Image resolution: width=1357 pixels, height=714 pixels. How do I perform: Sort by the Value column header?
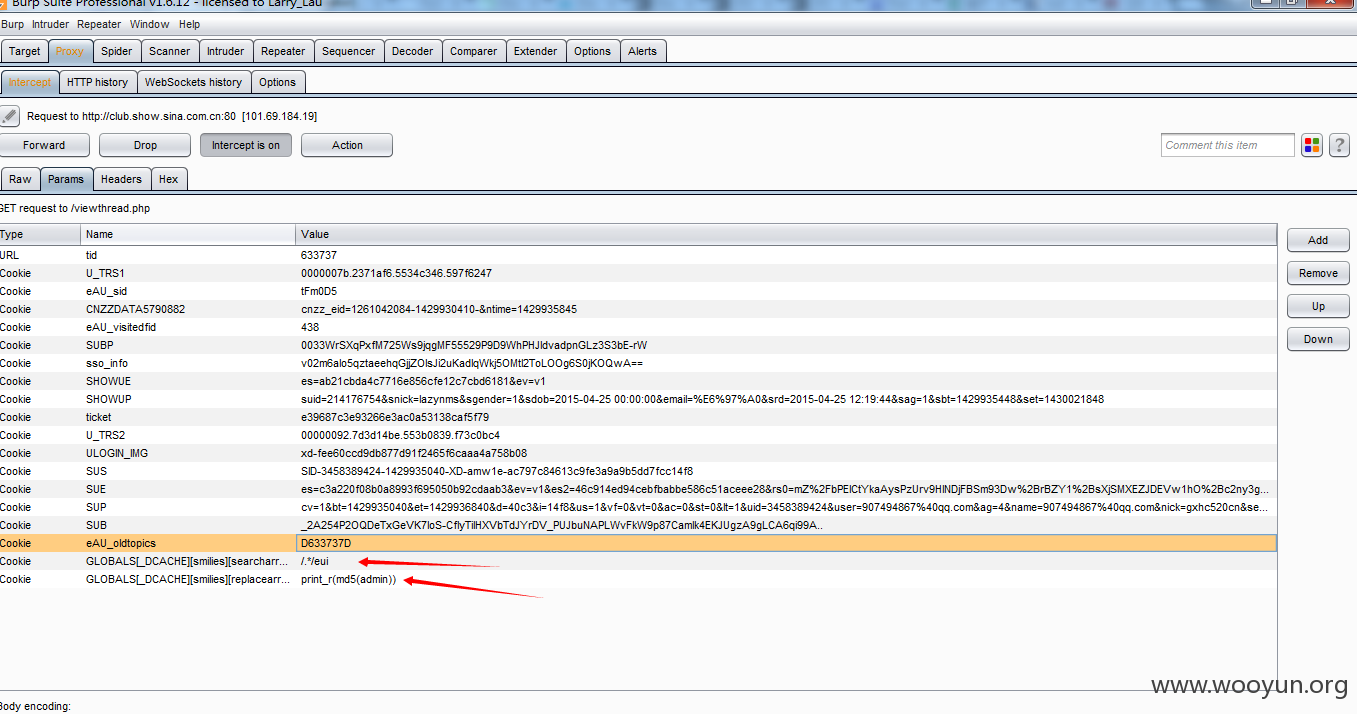[786, 234]
